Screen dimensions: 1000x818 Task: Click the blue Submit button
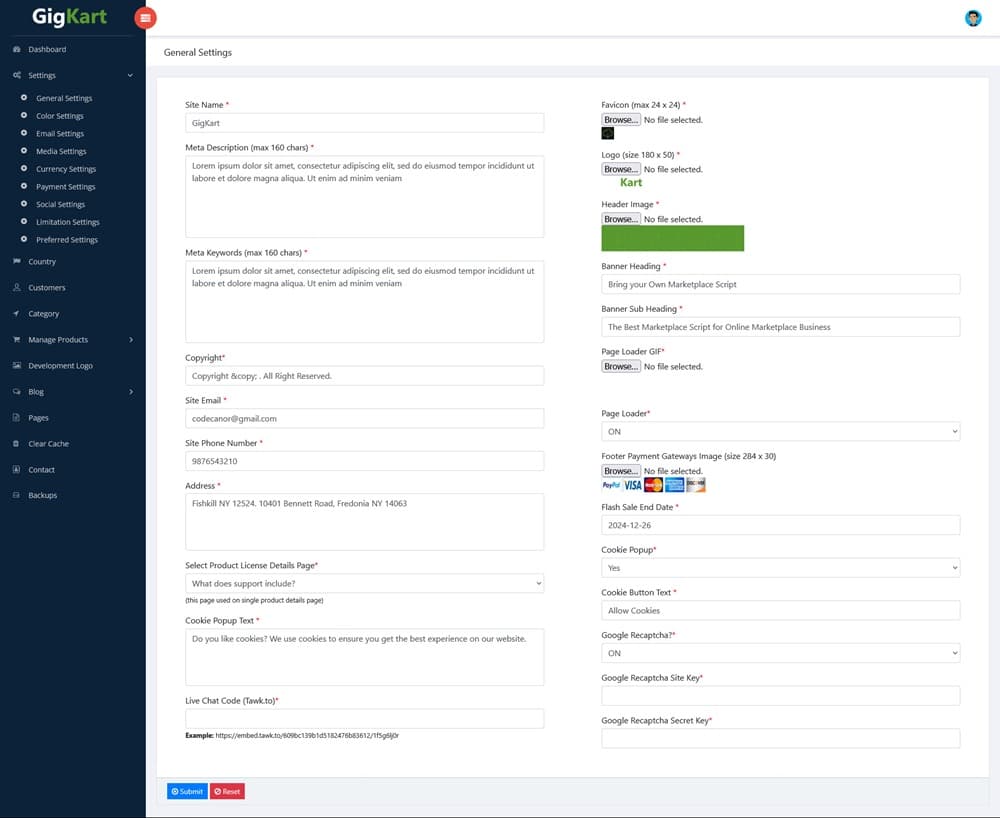[x=187, y=791]
